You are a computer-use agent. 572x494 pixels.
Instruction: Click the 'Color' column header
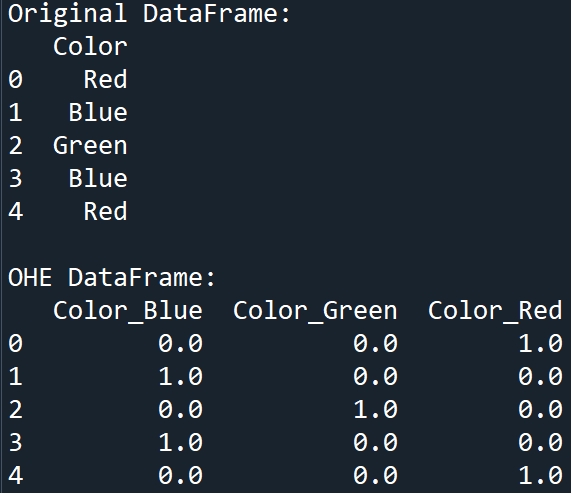[x=90, y=47]
